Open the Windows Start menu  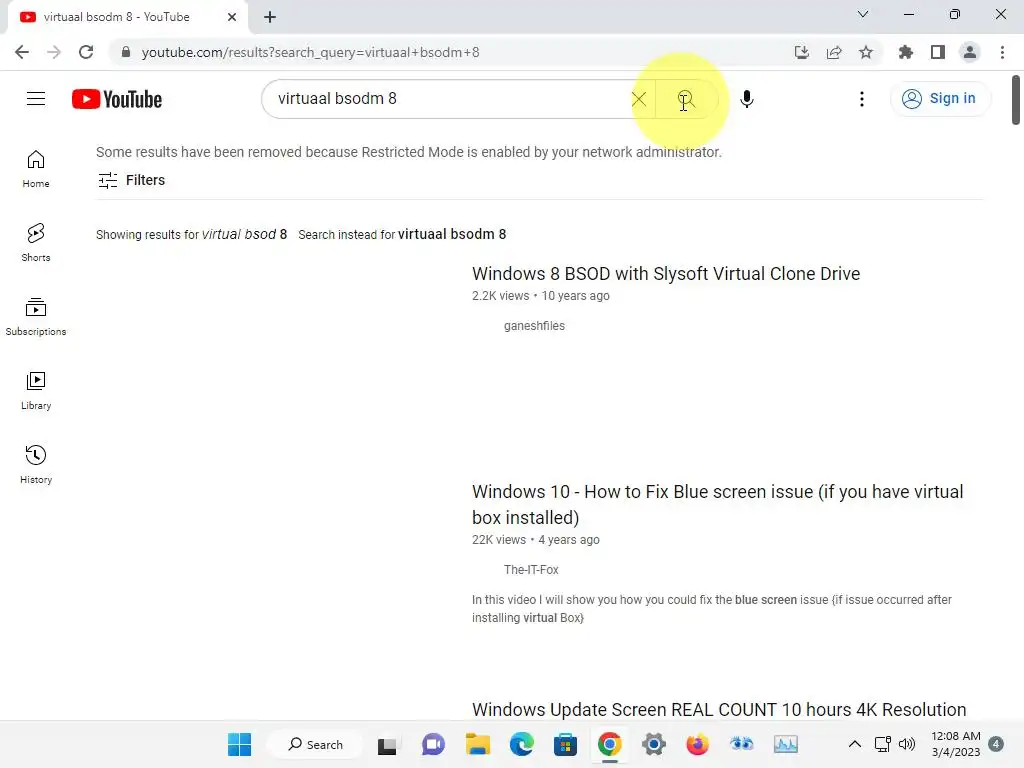point(240,744)
